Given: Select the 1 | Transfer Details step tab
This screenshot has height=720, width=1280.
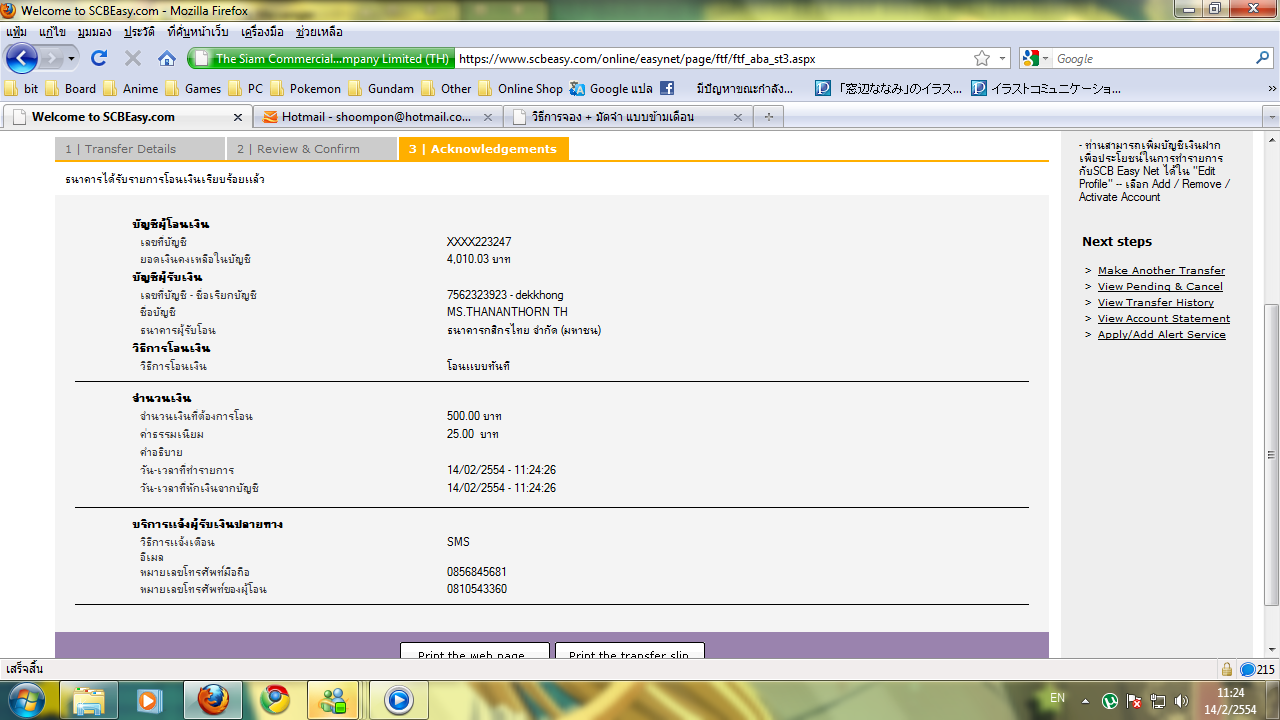Looking at the screenshot, I should pos(140,149).
